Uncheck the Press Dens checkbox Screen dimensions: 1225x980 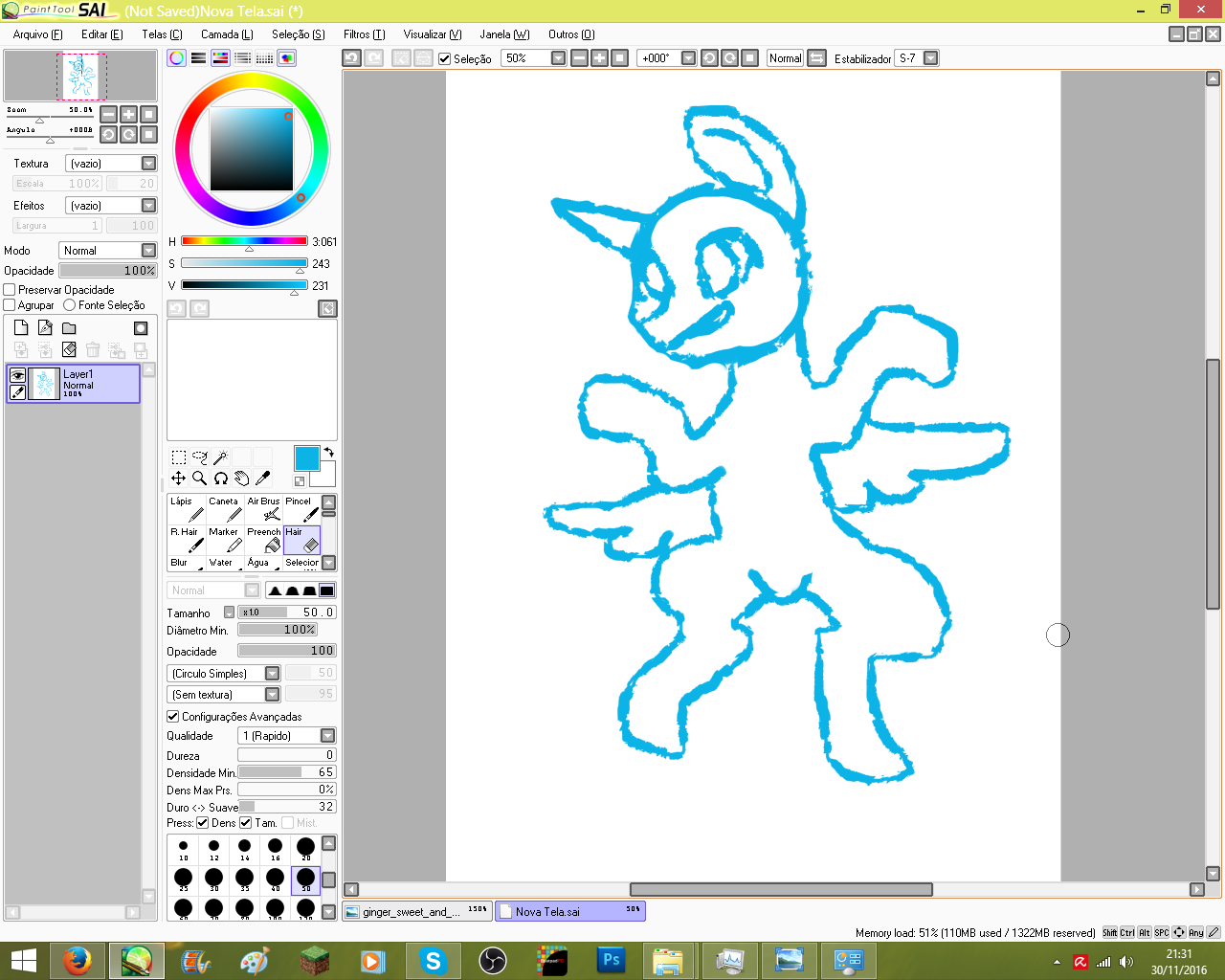(x=202, y=822)
